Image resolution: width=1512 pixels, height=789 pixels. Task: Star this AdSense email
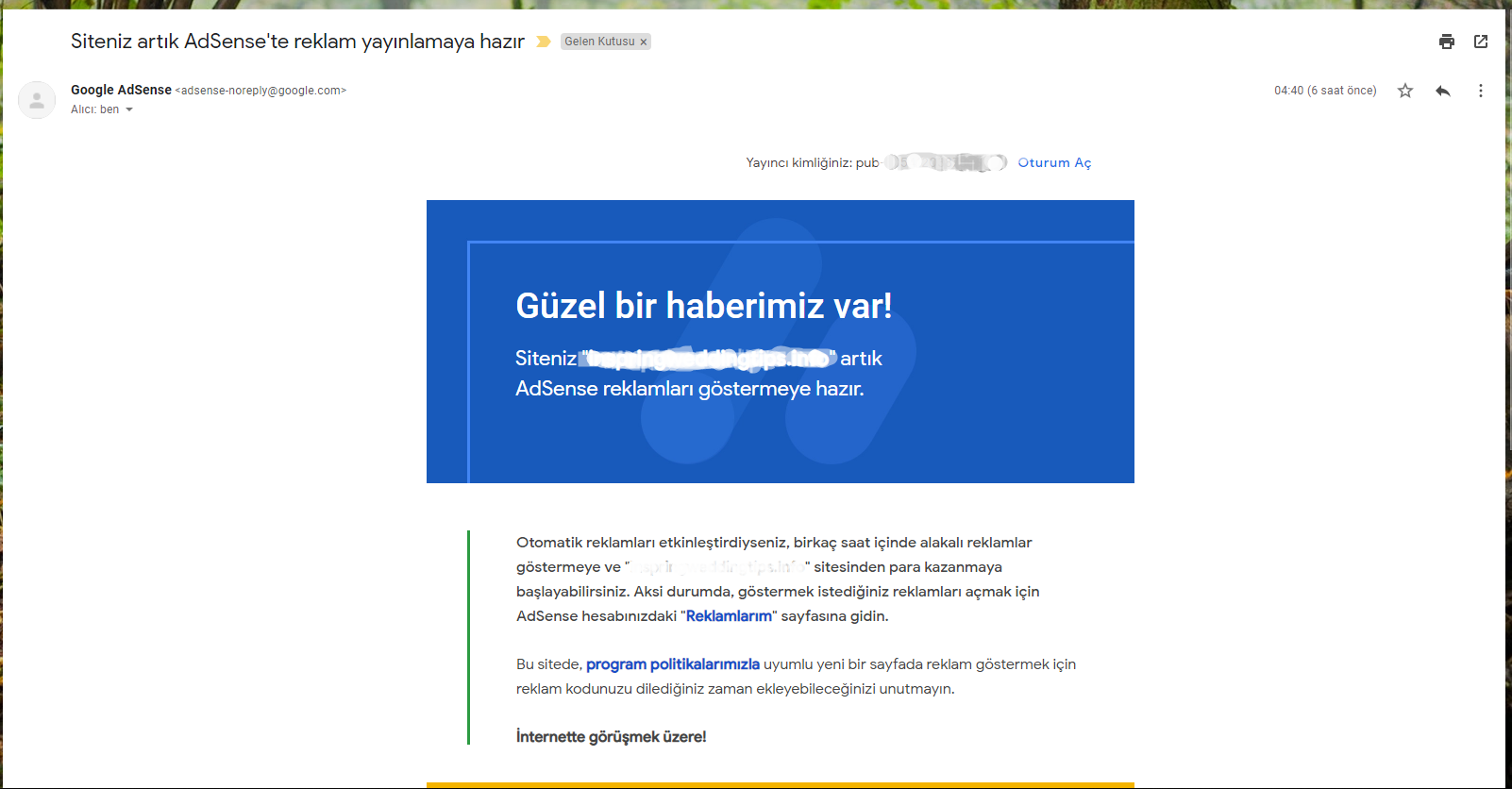pos(1405,91)
